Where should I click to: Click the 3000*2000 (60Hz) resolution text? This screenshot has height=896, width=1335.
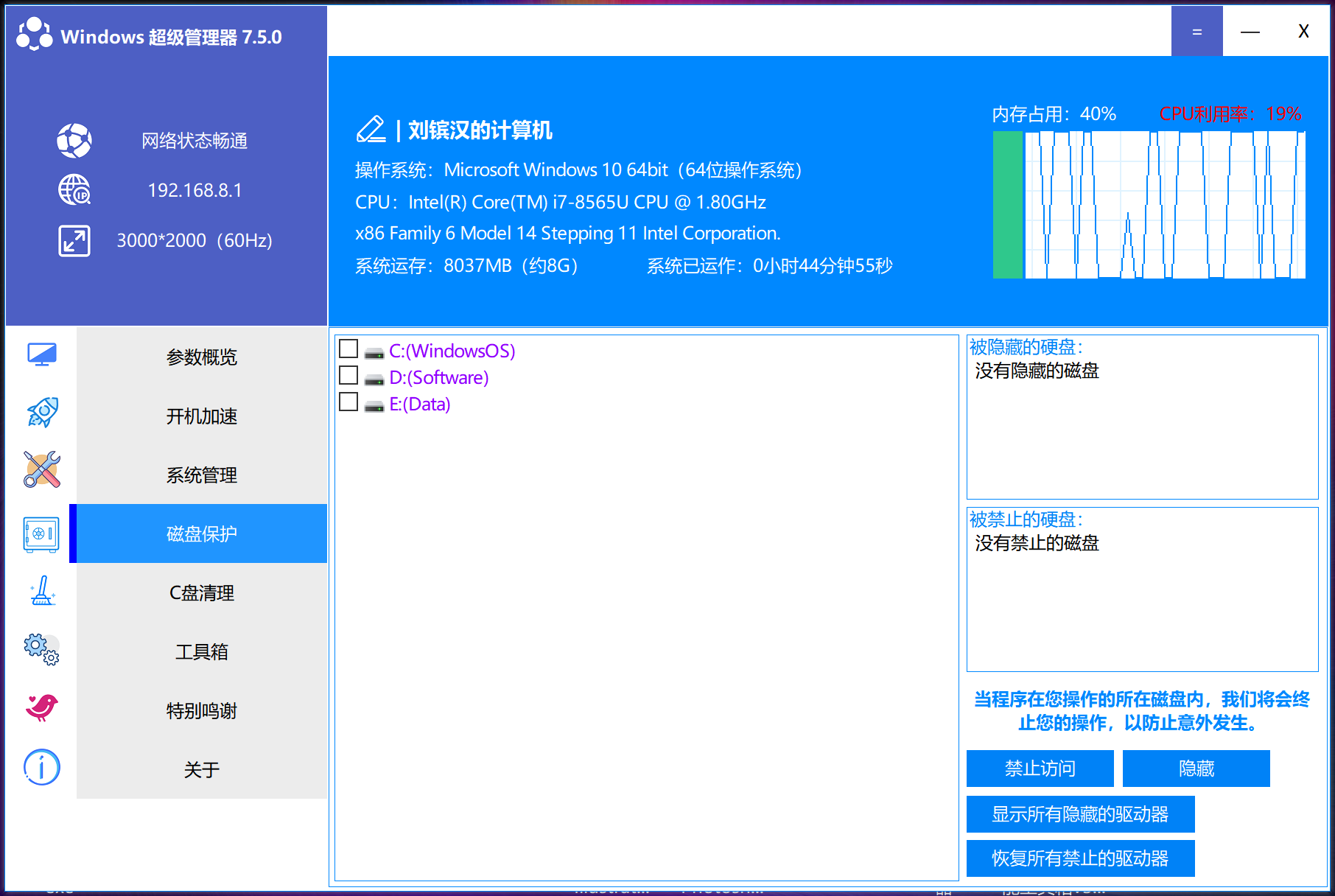(x=195, y=240)
